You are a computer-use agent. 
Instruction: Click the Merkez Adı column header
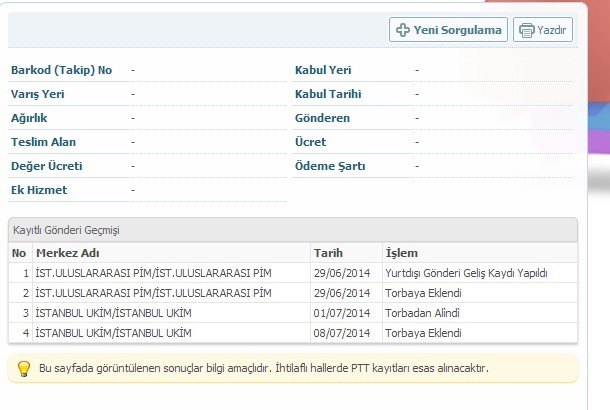(67, 253)
